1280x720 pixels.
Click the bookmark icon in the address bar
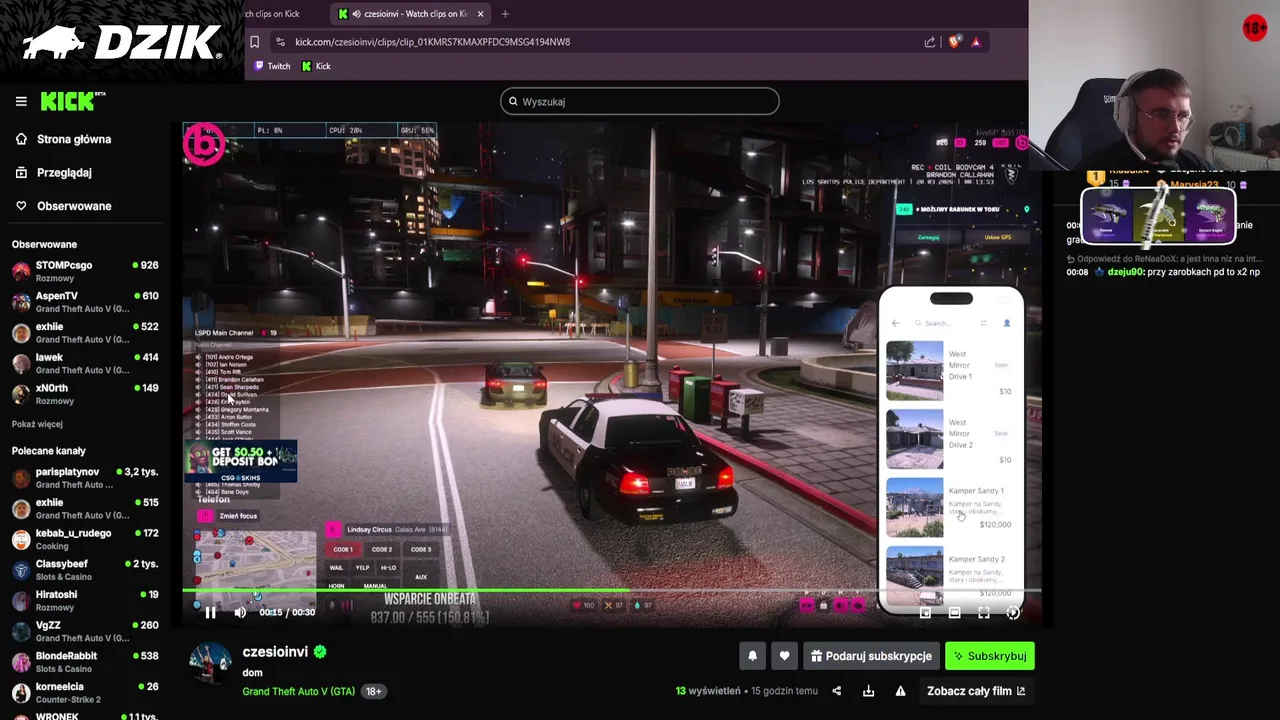pos(255,42)
